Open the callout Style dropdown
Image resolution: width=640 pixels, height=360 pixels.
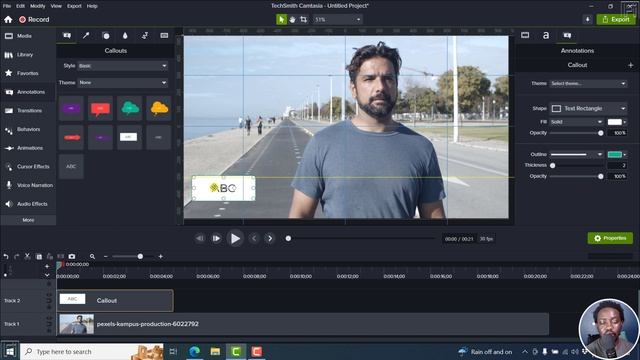122,66
